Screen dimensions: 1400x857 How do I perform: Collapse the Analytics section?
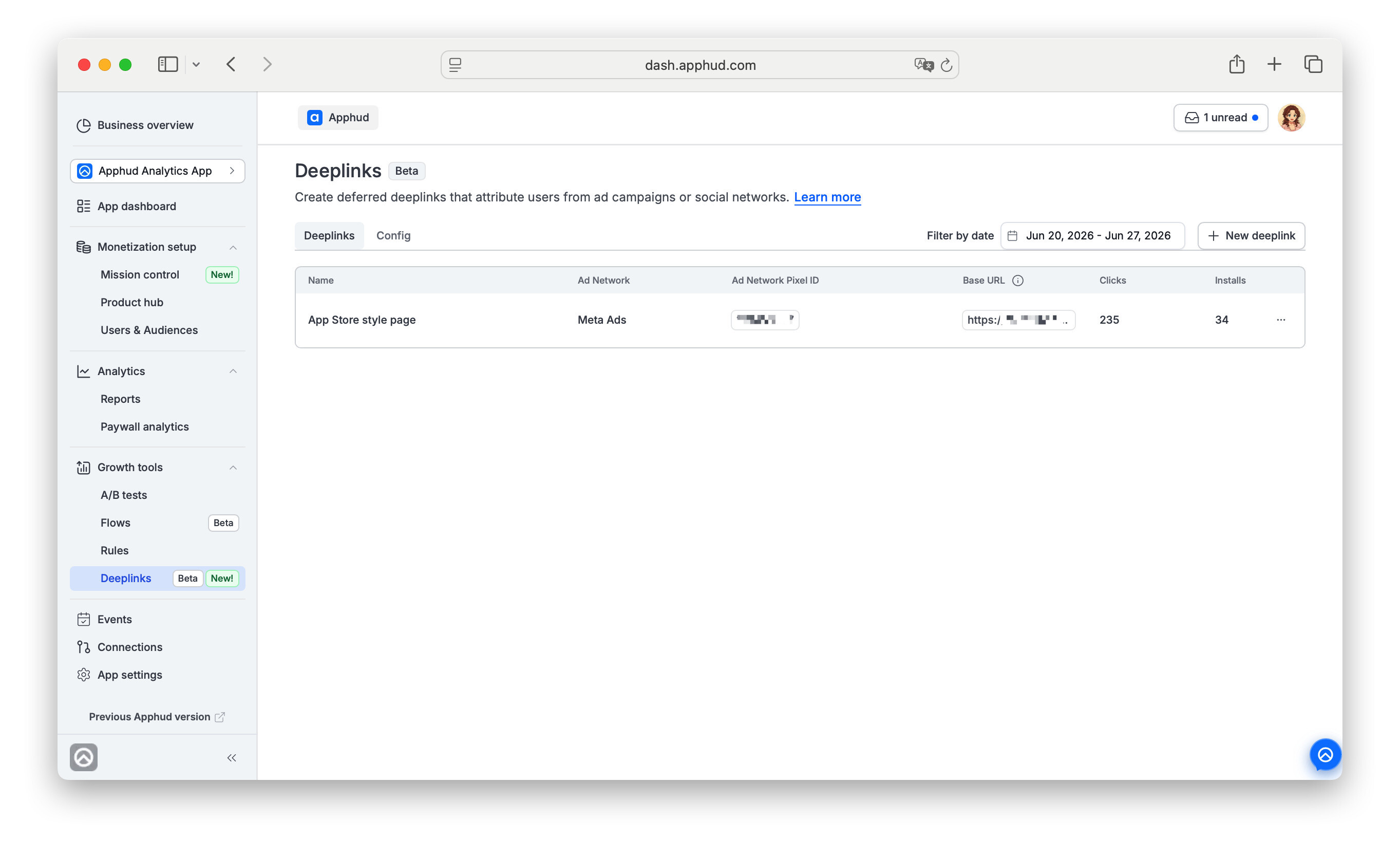[233, 371]
